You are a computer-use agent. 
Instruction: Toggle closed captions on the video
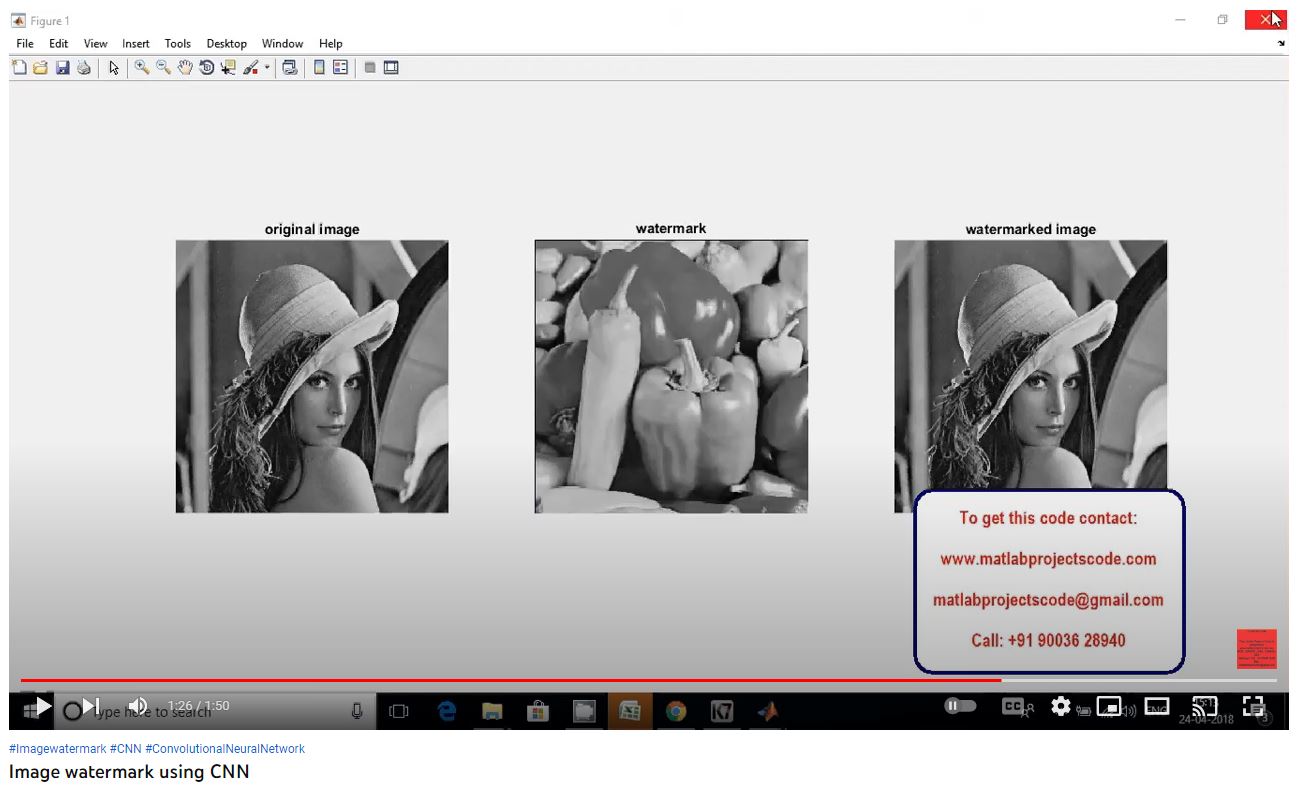point(1013,706)
